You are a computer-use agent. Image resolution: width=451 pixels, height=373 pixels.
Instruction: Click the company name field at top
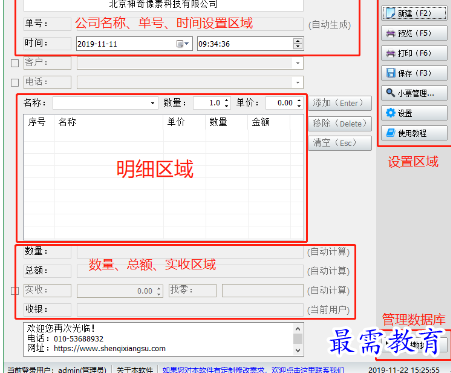163,5
